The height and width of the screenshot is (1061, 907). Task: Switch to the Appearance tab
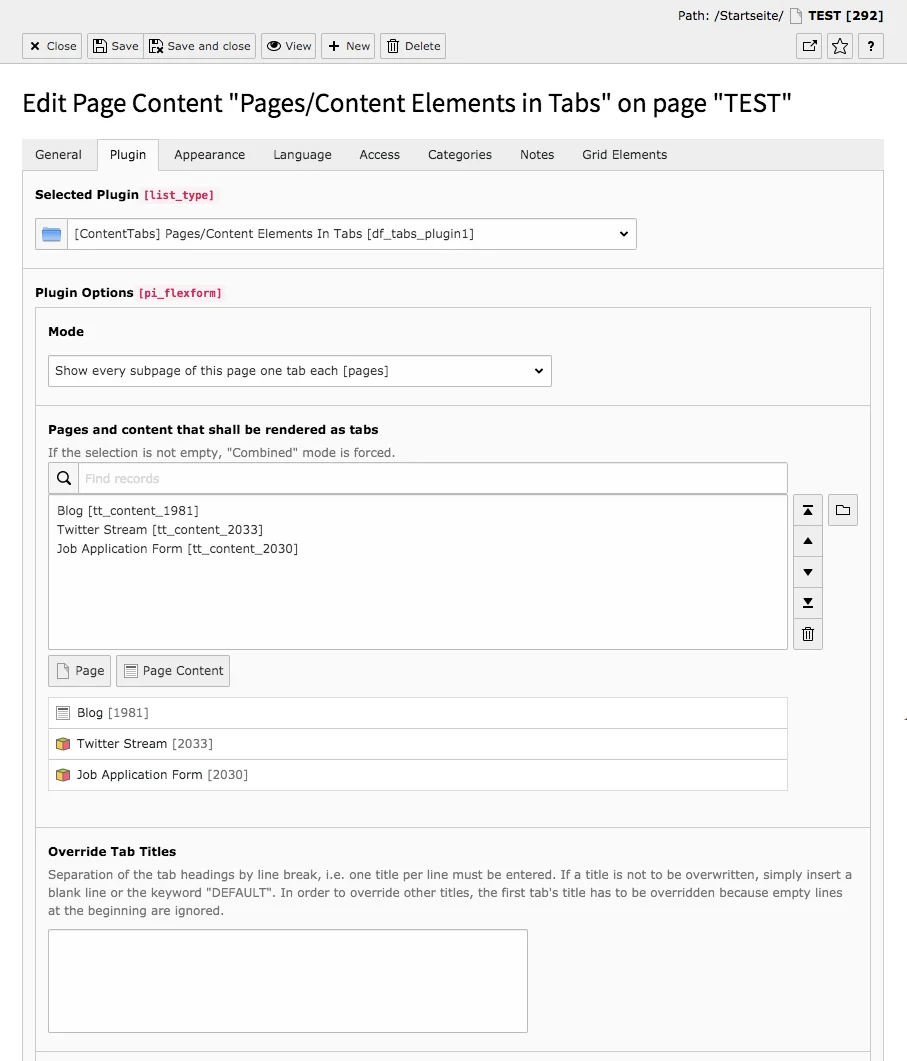[x=209, y=154]
